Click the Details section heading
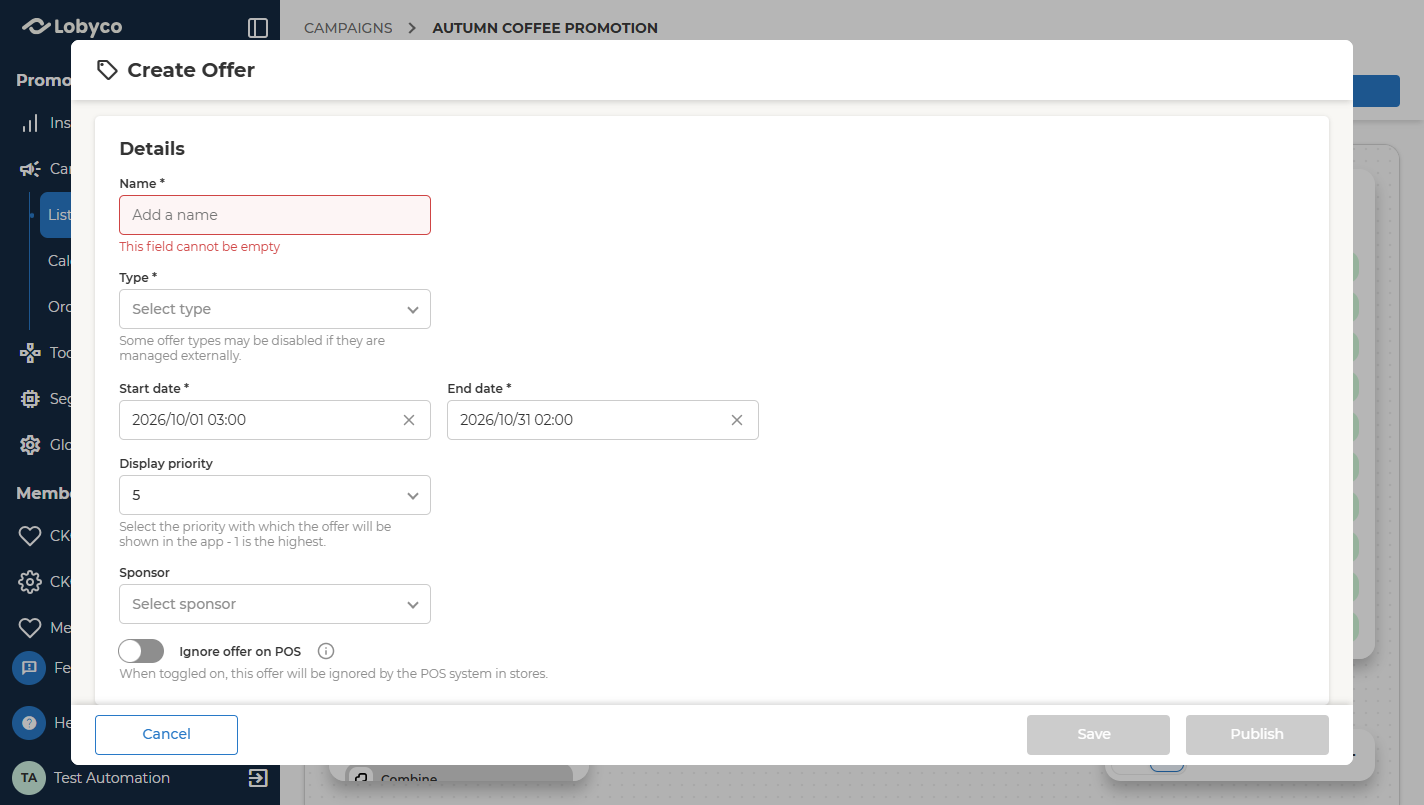This screenshot has height=805, width=1424. pyautogui.click(x=152, y=149)
